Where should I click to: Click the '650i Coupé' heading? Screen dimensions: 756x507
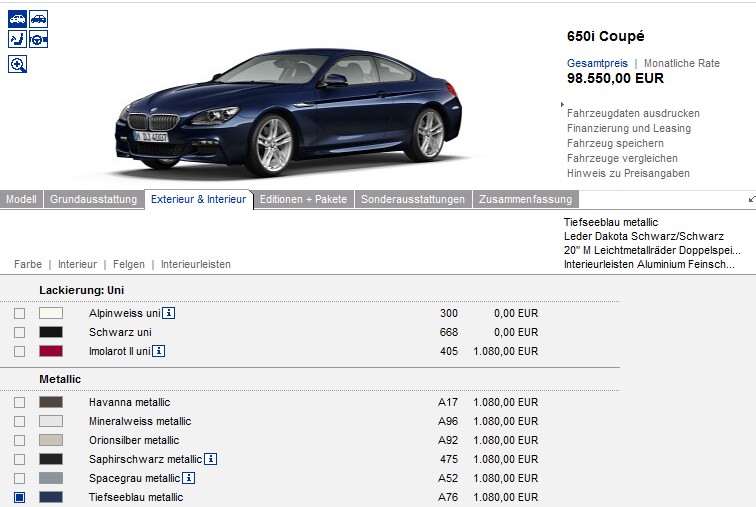(x=606, y=36)
